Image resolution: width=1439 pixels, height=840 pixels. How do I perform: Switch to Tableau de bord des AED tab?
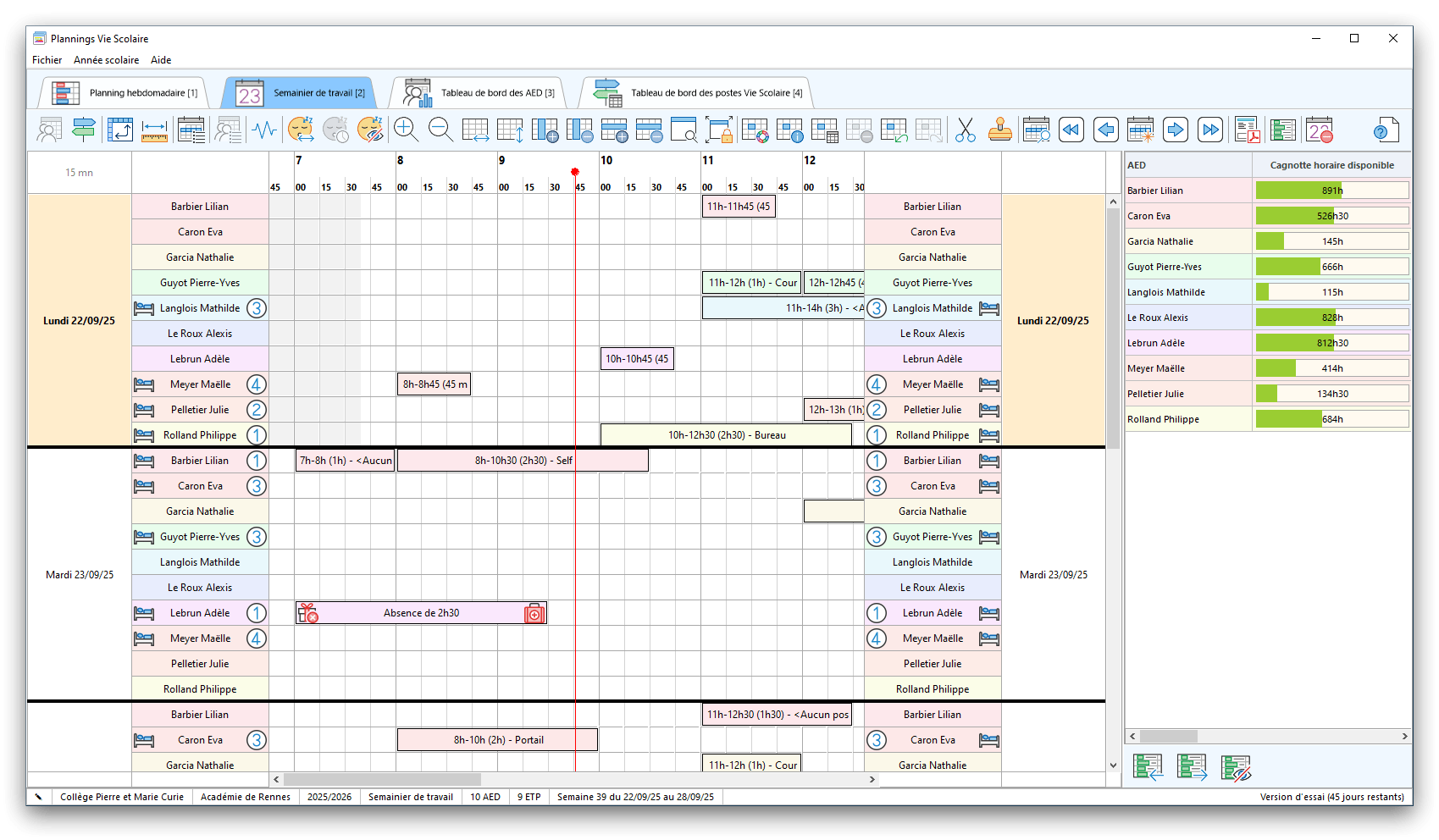coord(479,93)
